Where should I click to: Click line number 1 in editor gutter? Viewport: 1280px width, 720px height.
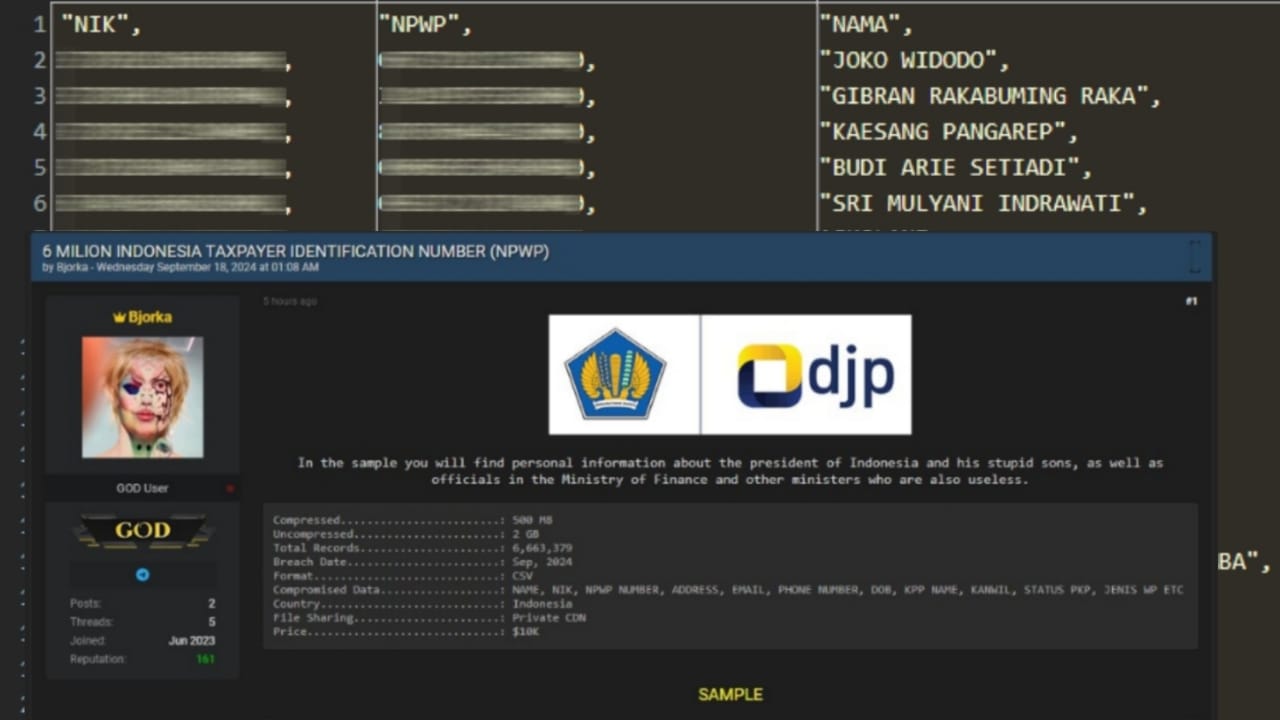pyautogui.click(x=40, y=25)
